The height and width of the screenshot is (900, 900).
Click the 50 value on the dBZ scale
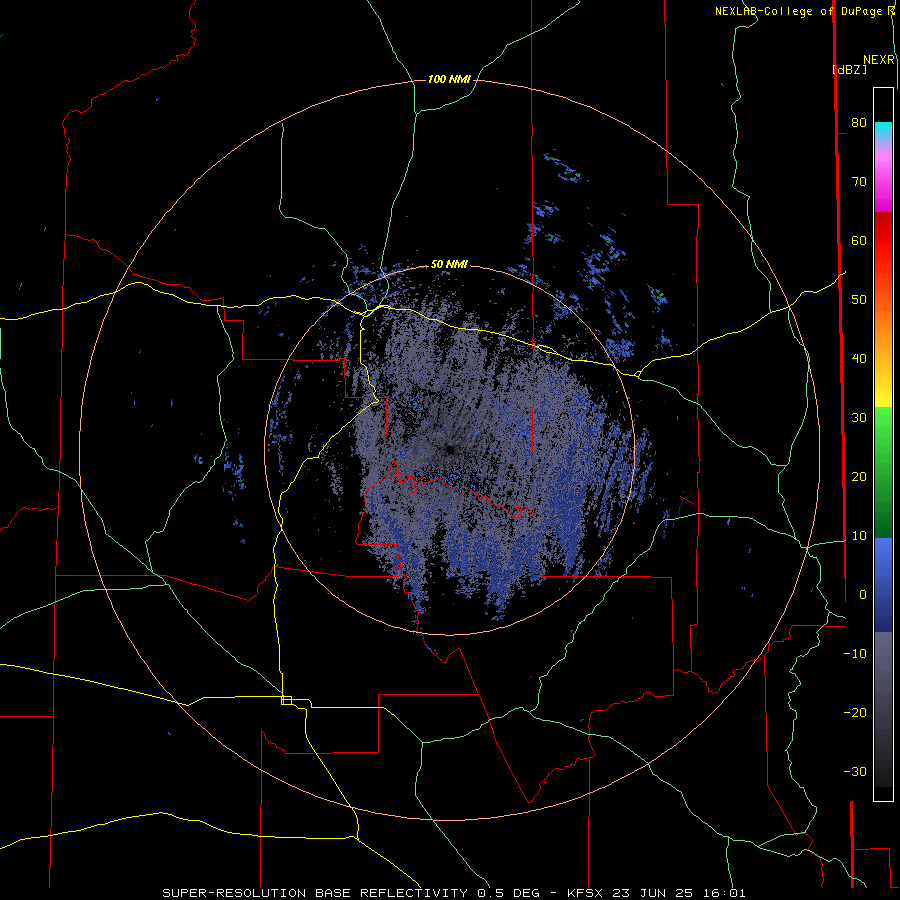pyautogui.click(x=859, y=300)
